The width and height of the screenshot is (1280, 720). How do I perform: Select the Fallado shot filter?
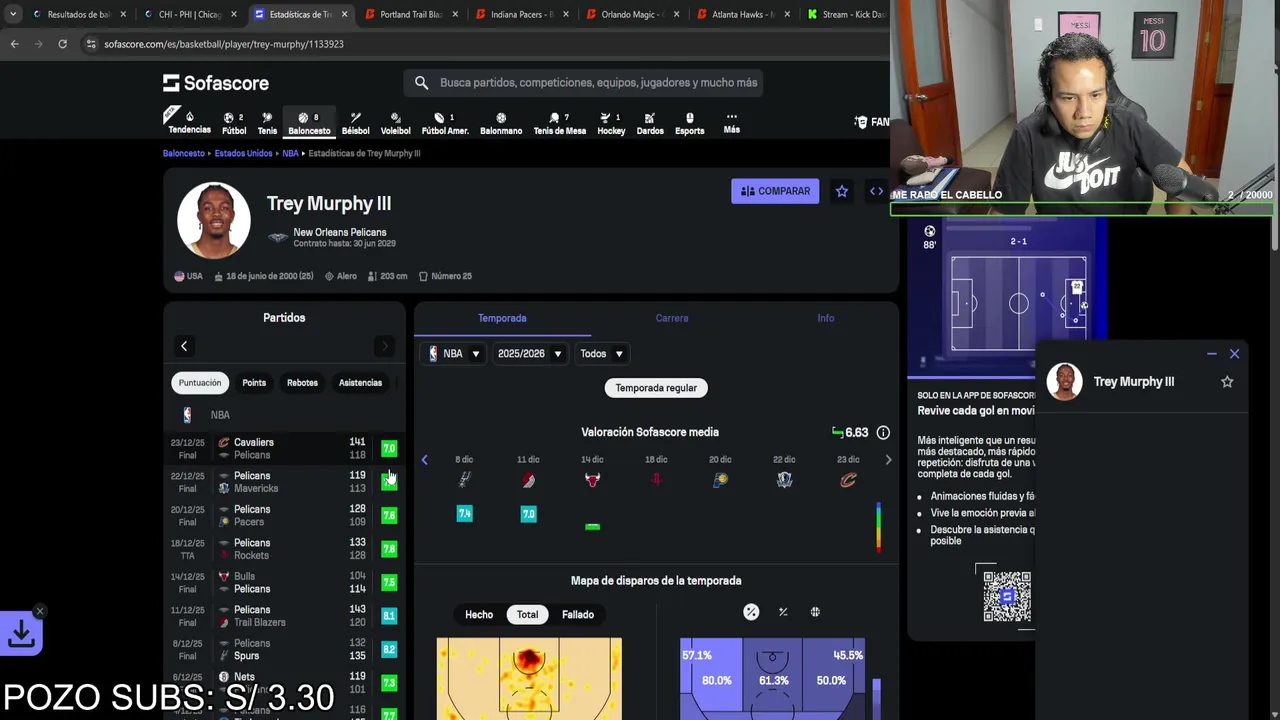(x=578, y=614)
